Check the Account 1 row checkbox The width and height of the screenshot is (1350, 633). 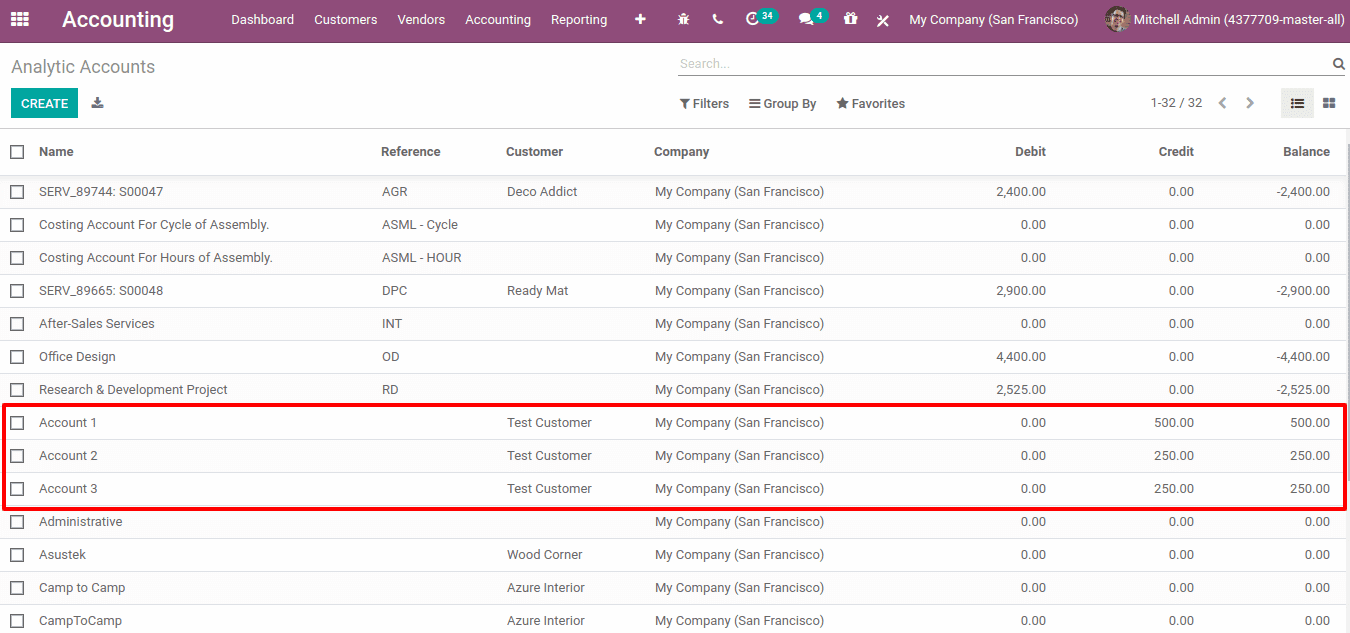pyautogui.click(x=17, y=423)
